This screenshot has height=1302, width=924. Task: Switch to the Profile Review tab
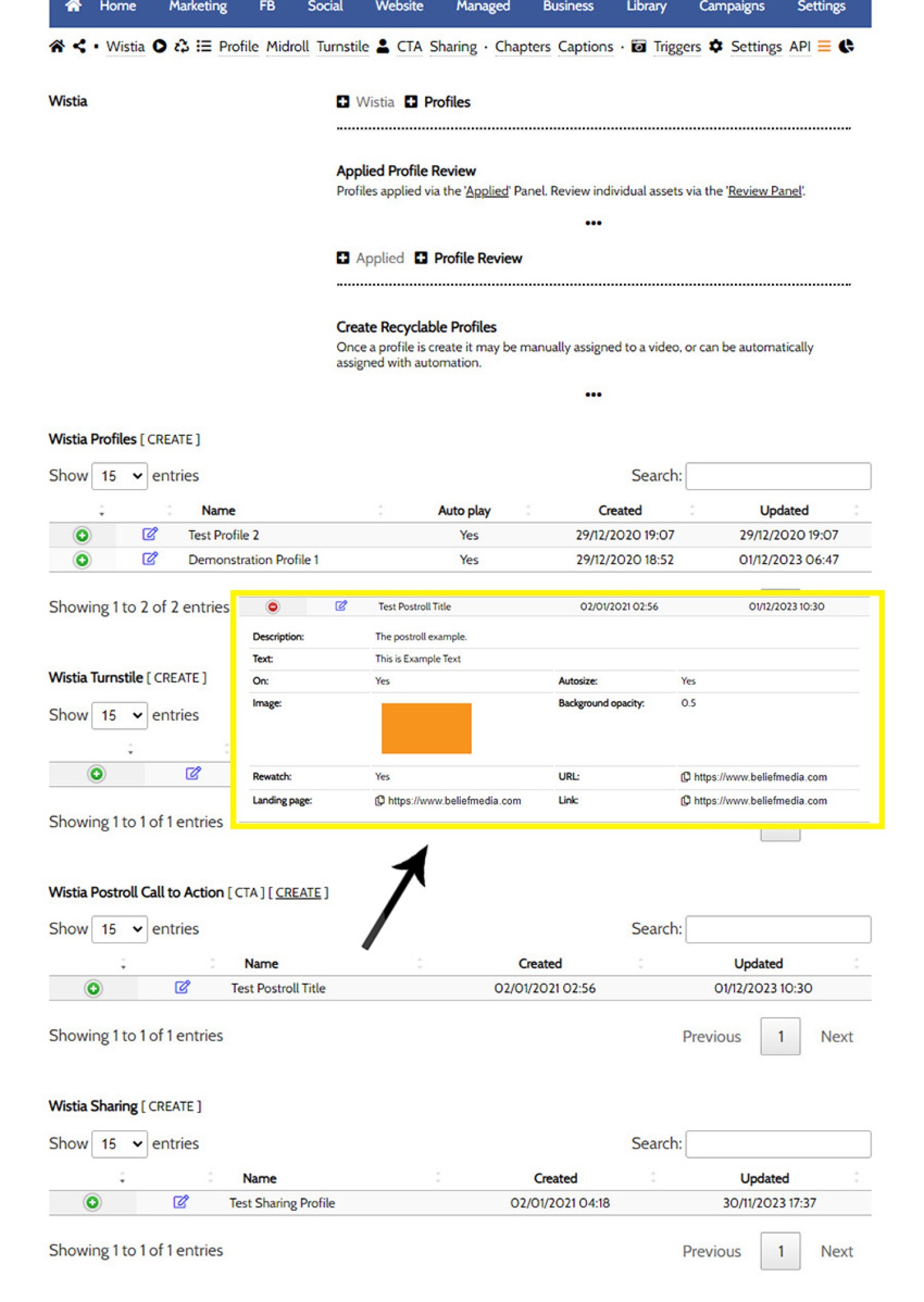pos(477,258)
